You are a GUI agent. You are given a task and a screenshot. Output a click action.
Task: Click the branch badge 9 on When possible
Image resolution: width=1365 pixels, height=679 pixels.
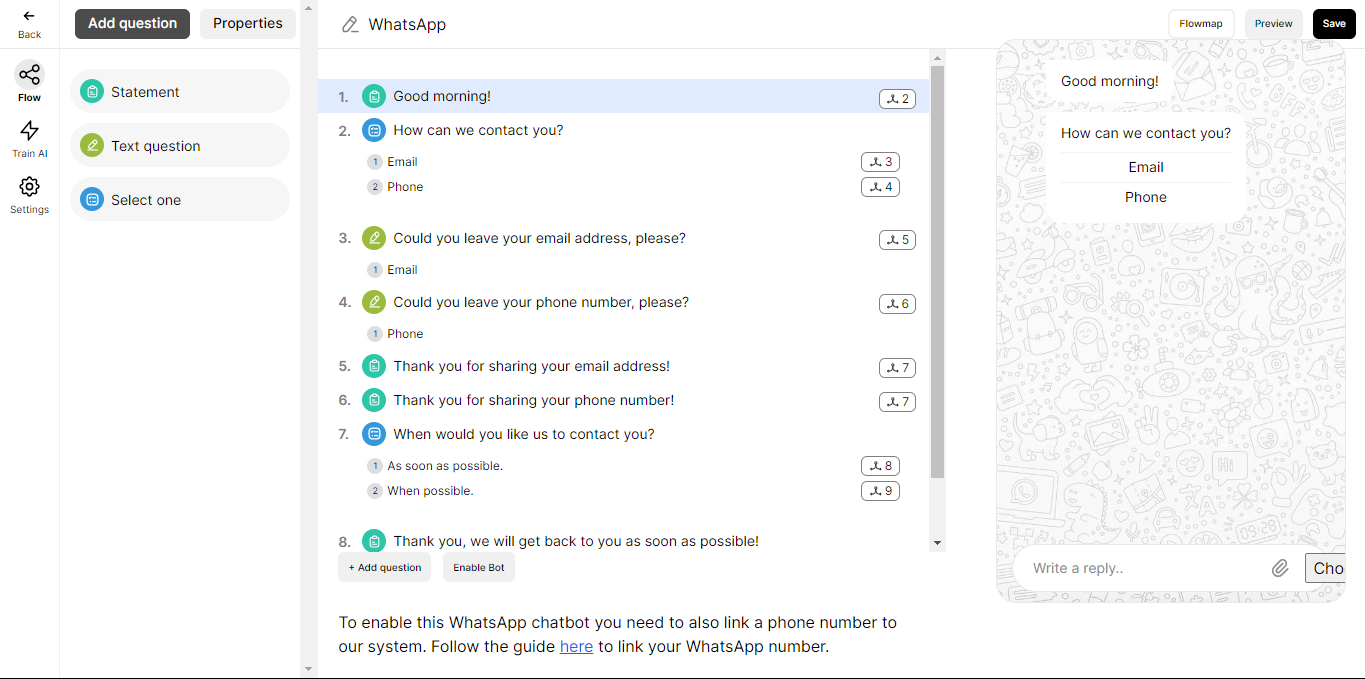880,491
